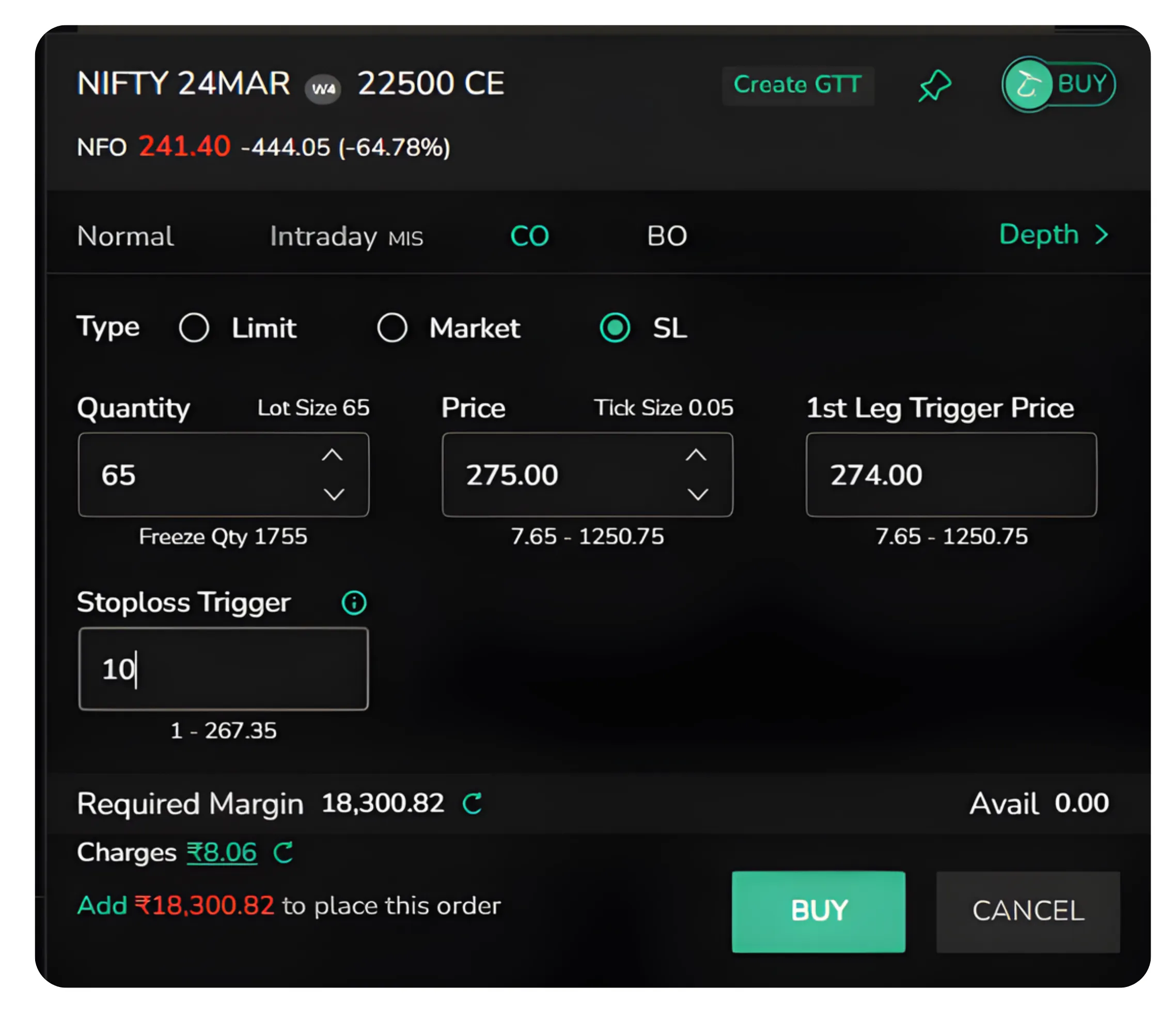Select the Limit order type
The width and height of the screenshot is (1176, 1019).
tap(194, 327)
